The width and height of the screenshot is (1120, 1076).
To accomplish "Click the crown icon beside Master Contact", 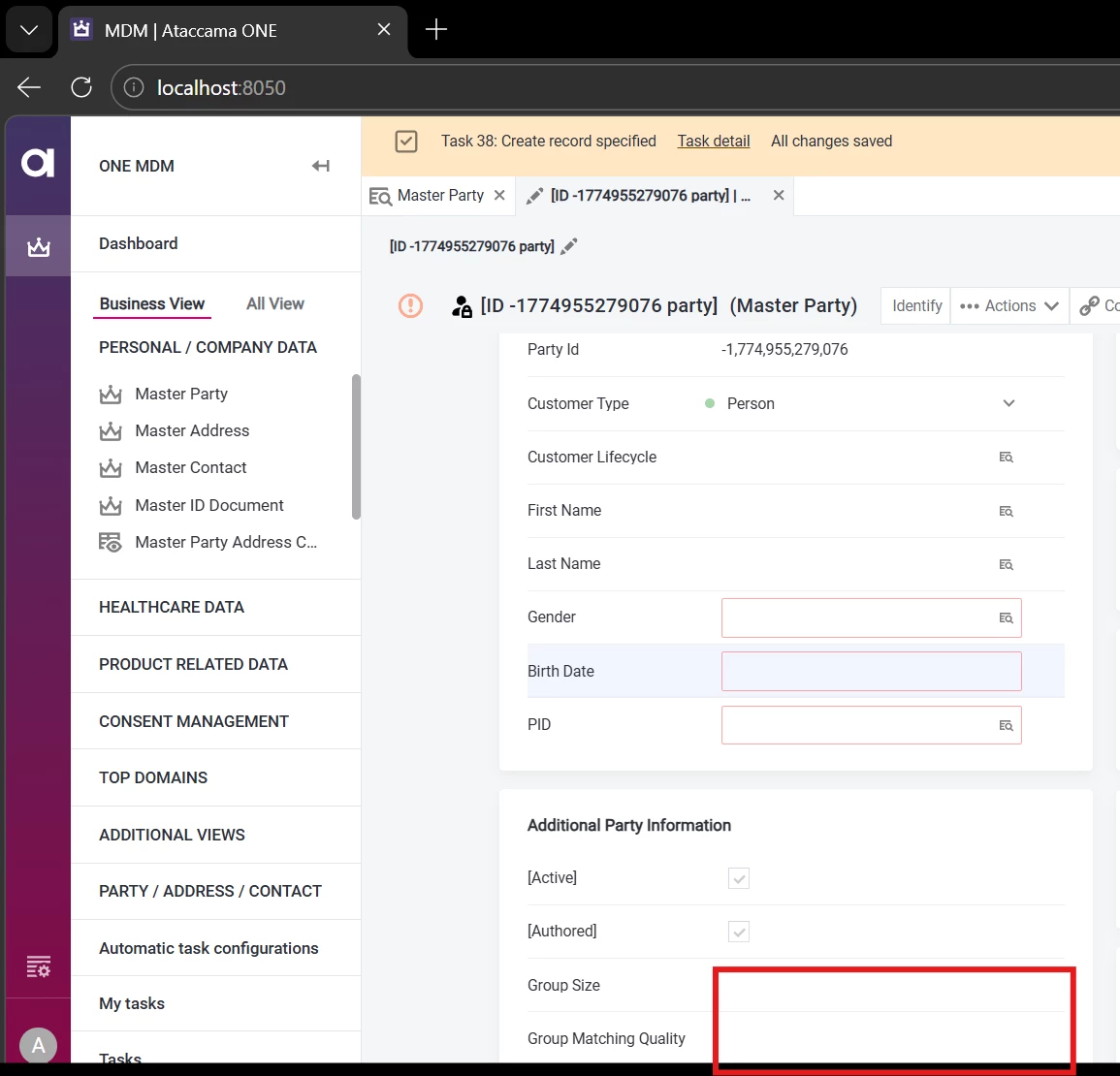I will pyautogui.click(x=110, y=467).
